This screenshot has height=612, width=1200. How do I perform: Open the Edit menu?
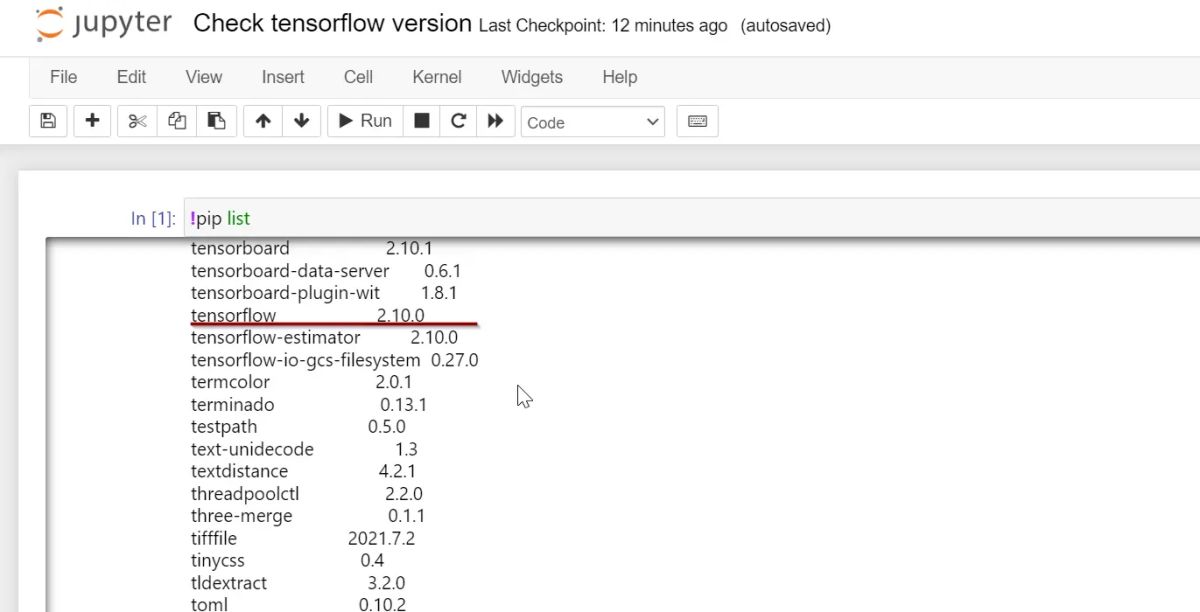(131, 77)
